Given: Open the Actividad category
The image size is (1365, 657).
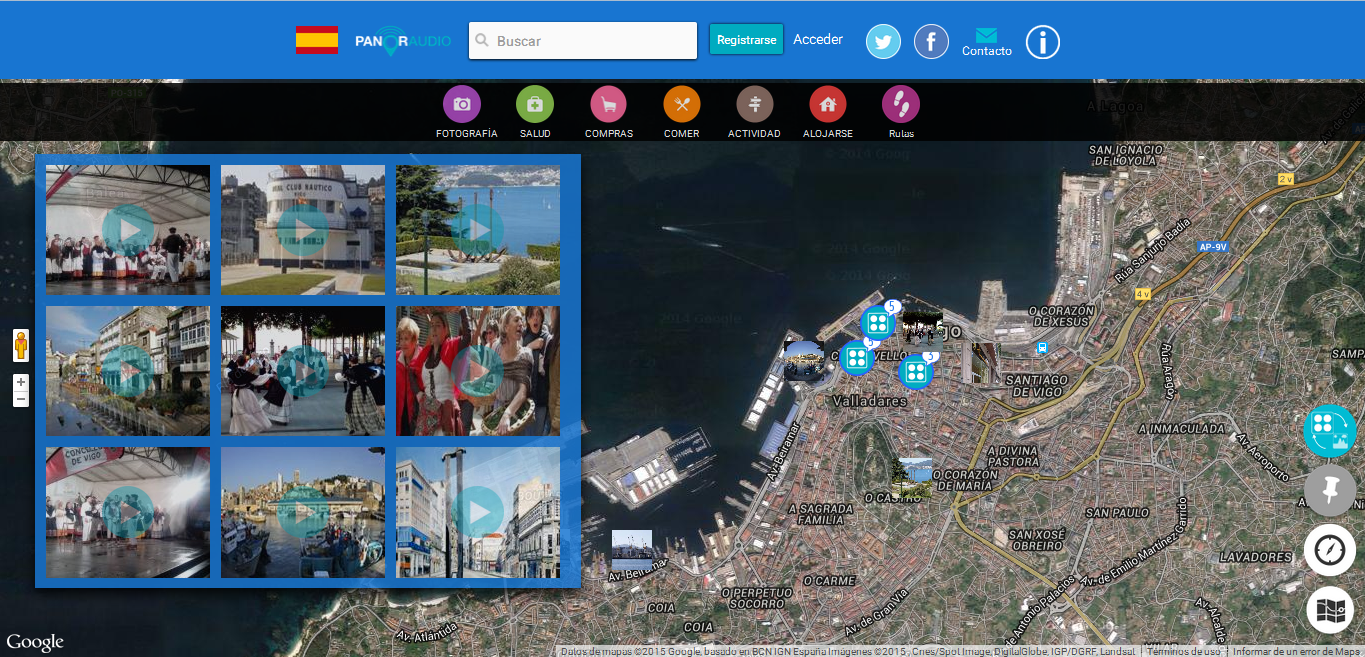Looking at the screenshot, I should (x=754, y=104).
